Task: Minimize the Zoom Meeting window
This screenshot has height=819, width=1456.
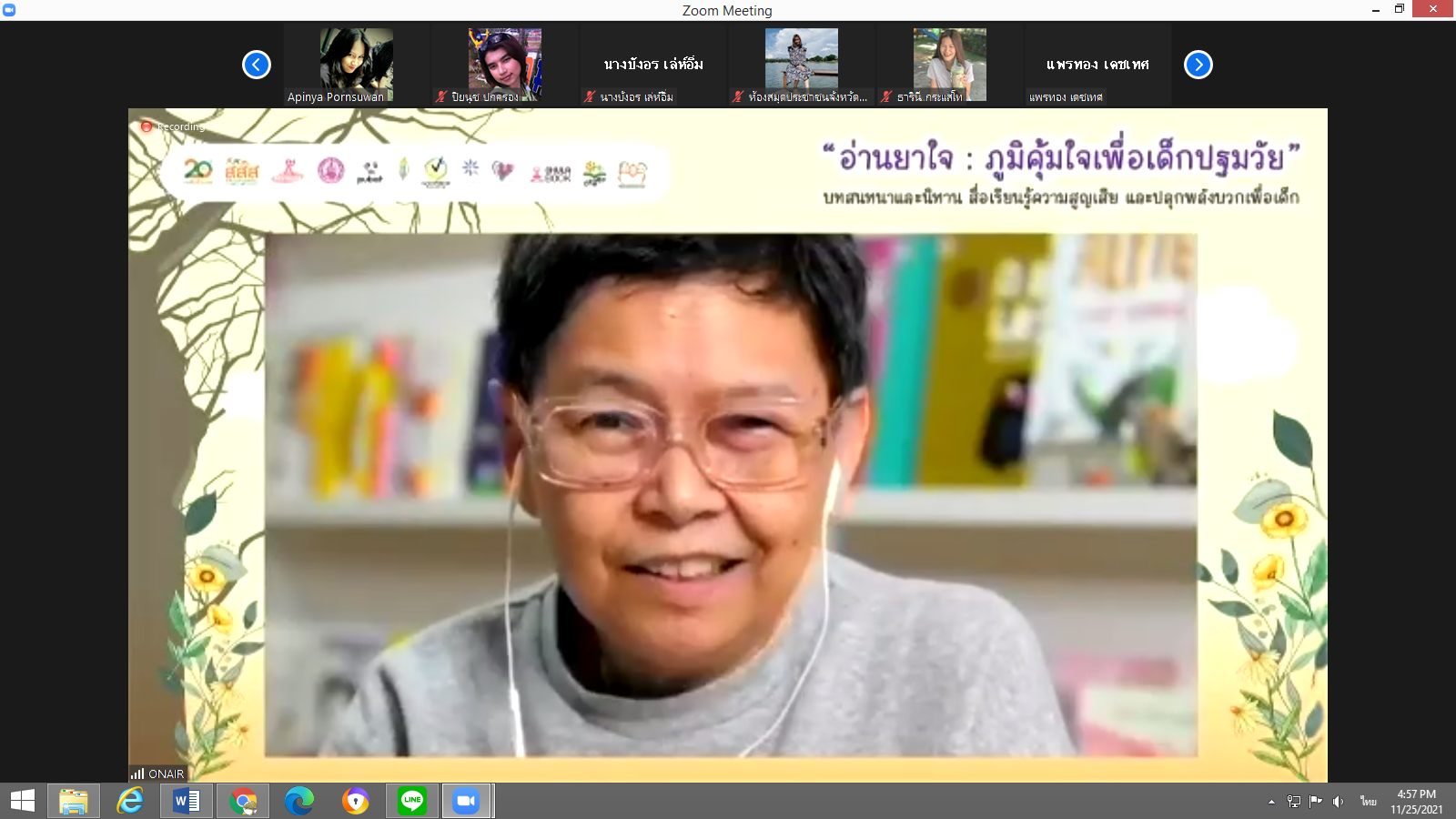Action: pyautogui.click(x=1376, y=10)
